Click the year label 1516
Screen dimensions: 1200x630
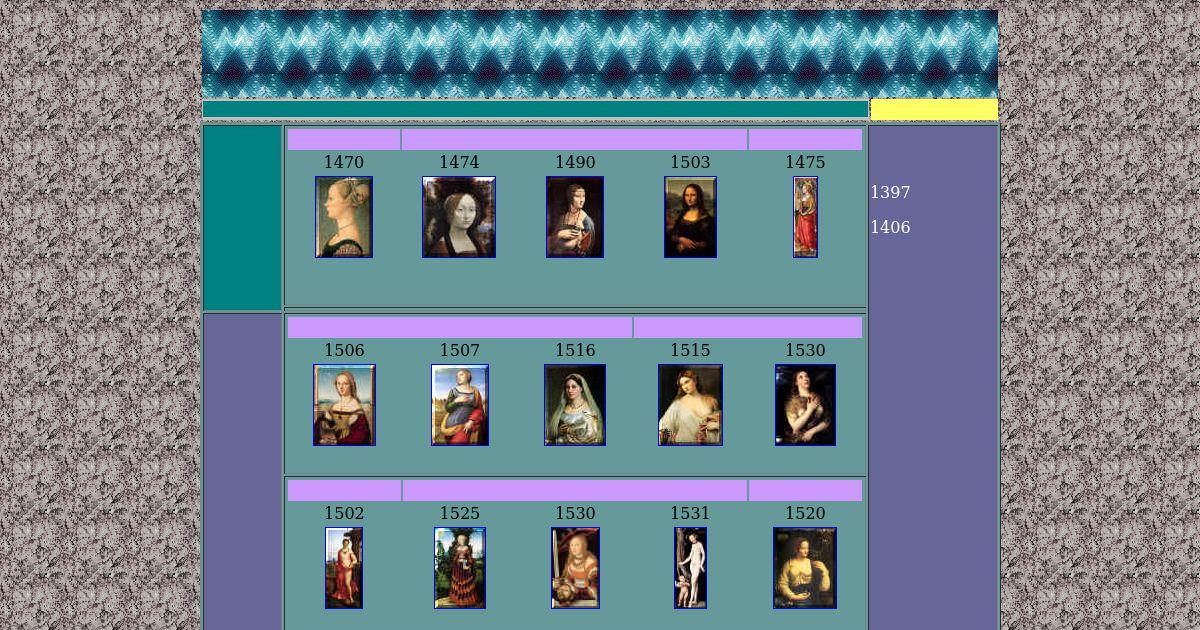(575, 350)
